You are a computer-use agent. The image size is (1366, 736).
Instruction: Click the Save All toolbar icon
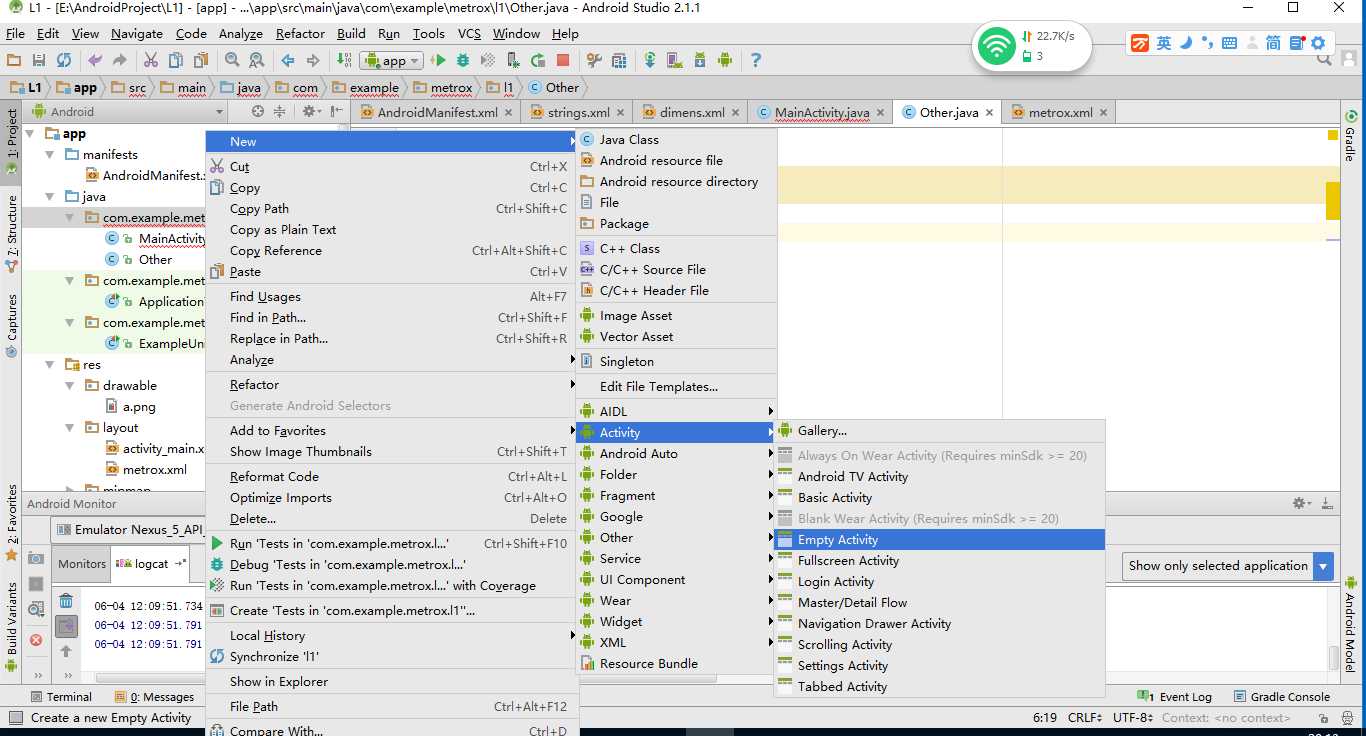point(39,60)
